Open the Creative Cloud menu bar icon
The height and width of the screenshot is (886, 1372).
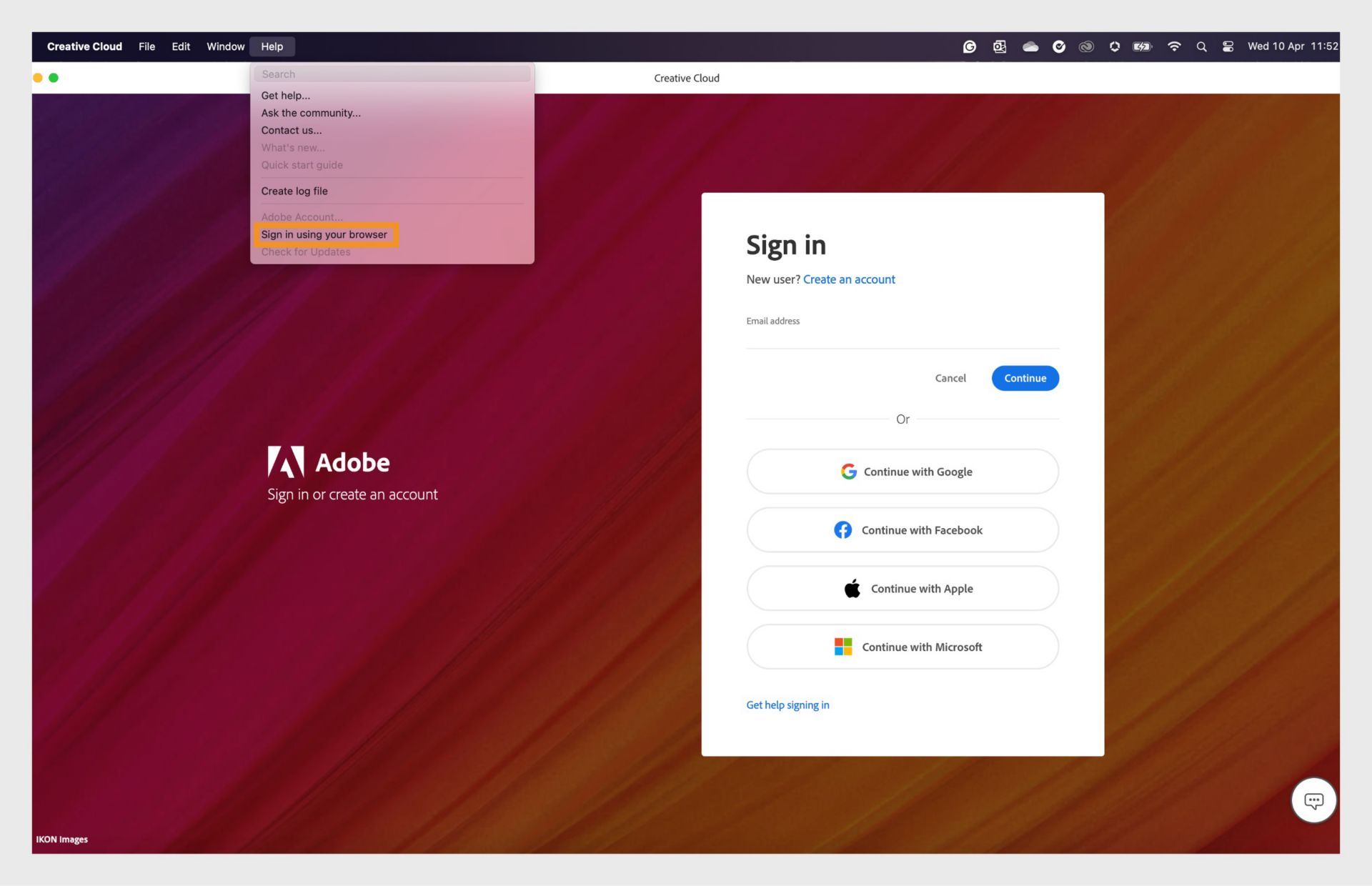[x=1086, y=46]
